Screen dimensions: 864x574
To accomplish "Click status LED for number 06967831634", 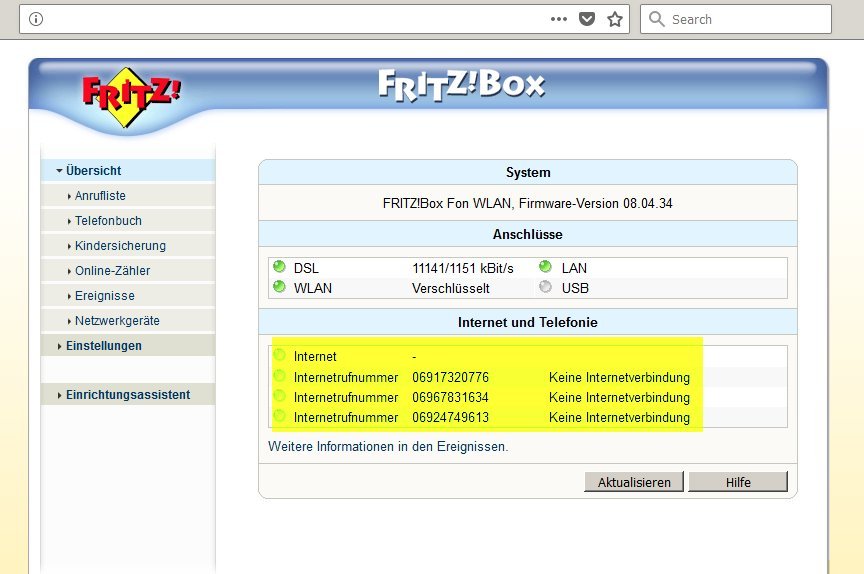I will point(279,396).
